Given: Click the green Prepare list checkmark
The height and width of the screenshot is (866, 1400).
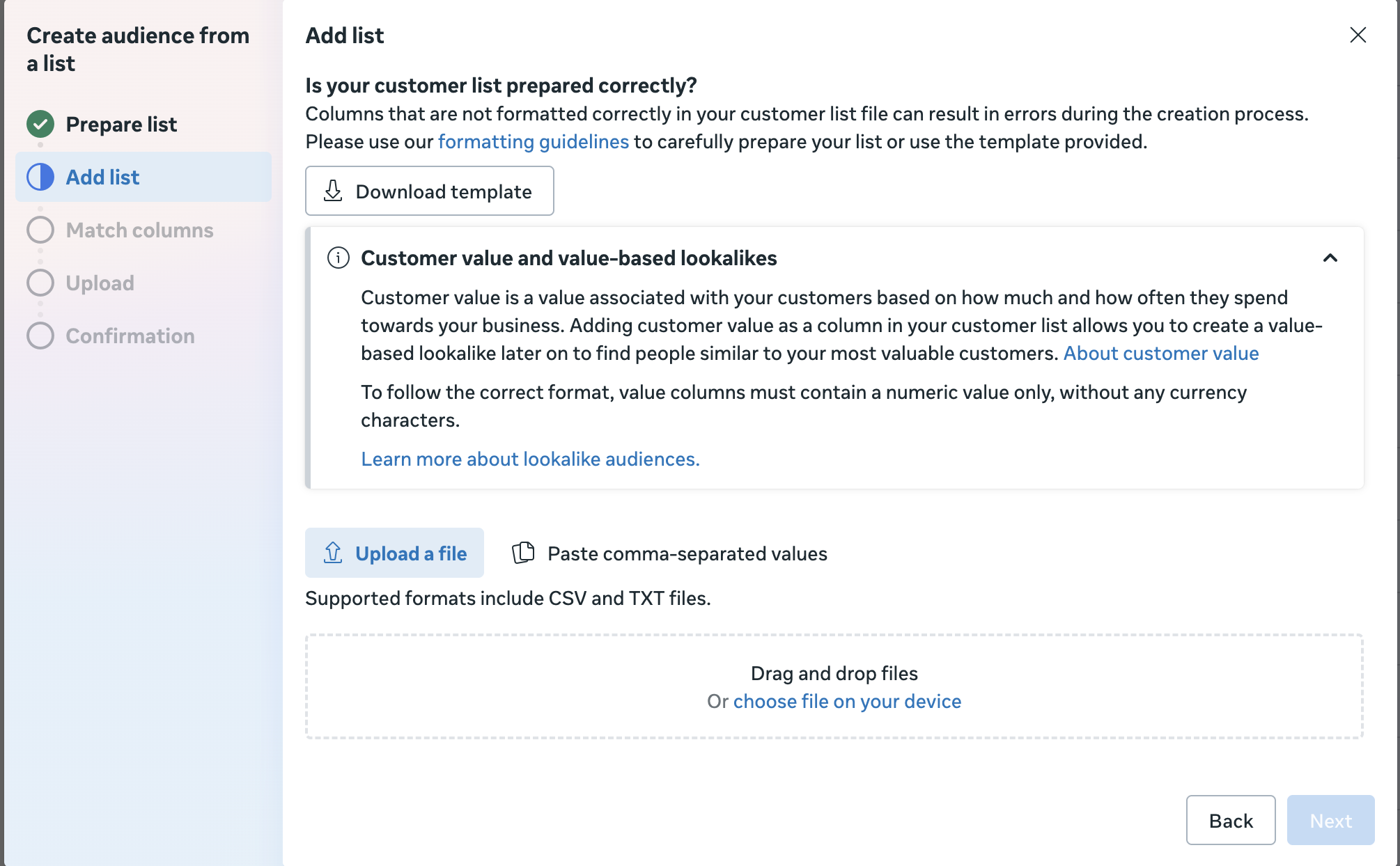Looking at the screenshot, I should [40, 124].
